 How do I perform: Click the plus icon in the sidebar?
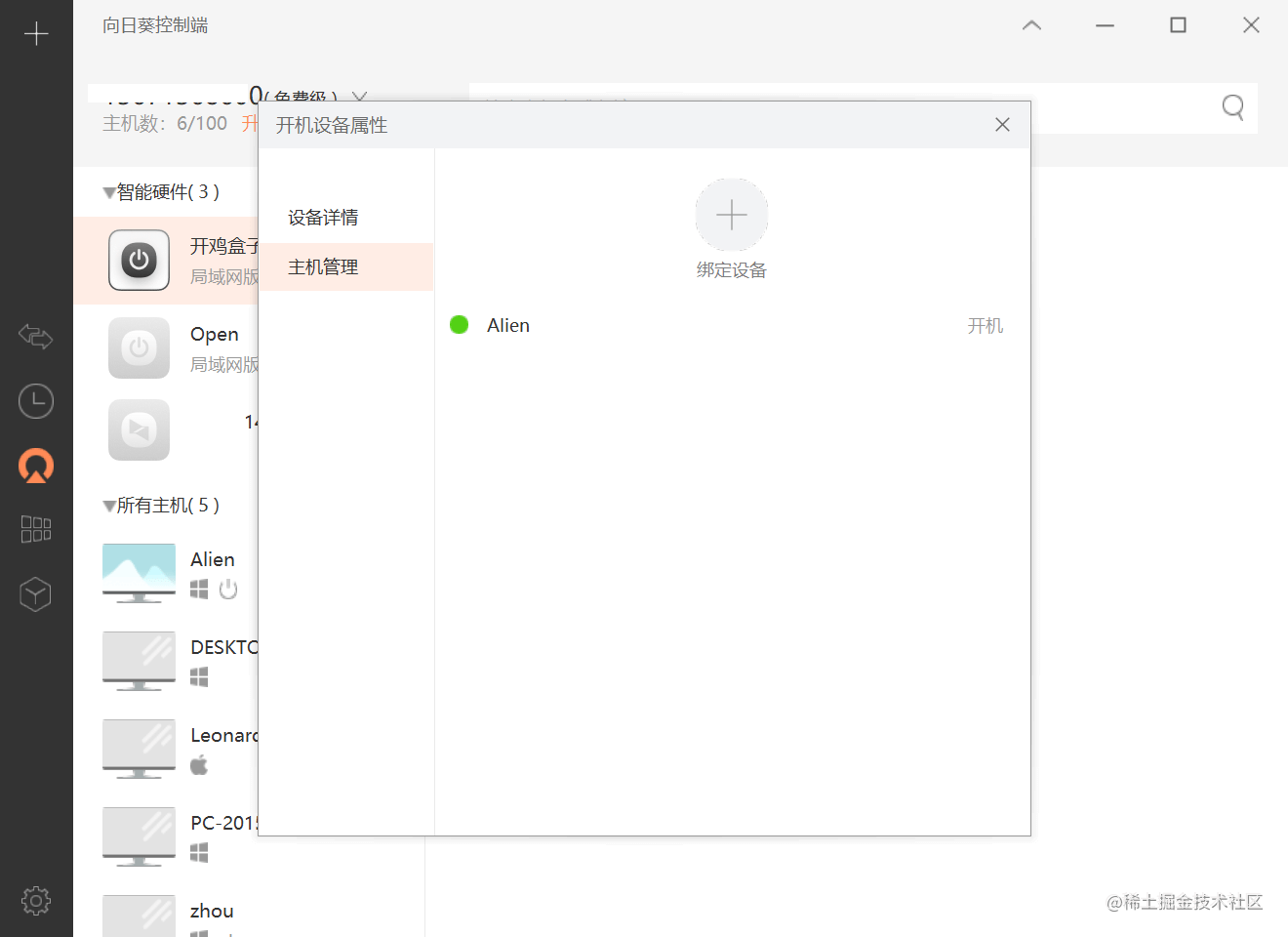(36, 34)
